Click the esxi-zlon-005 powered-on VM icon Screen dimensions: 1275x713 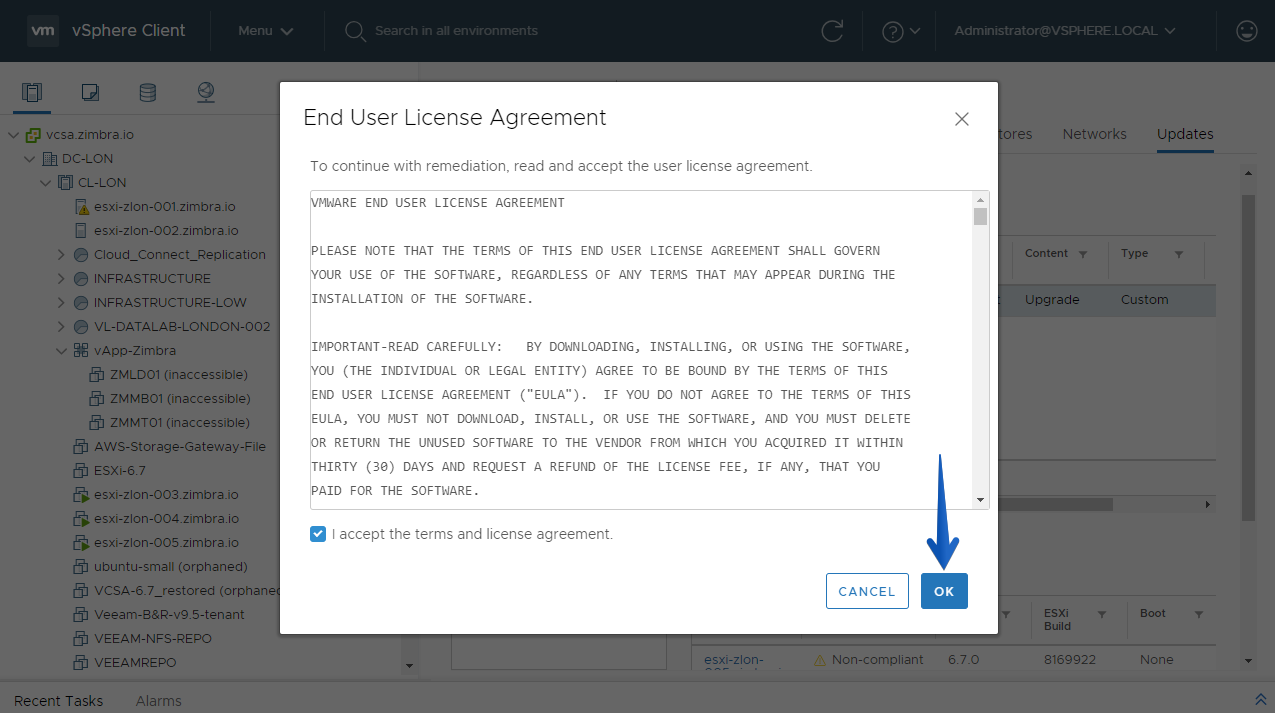(x=82, y=543)
